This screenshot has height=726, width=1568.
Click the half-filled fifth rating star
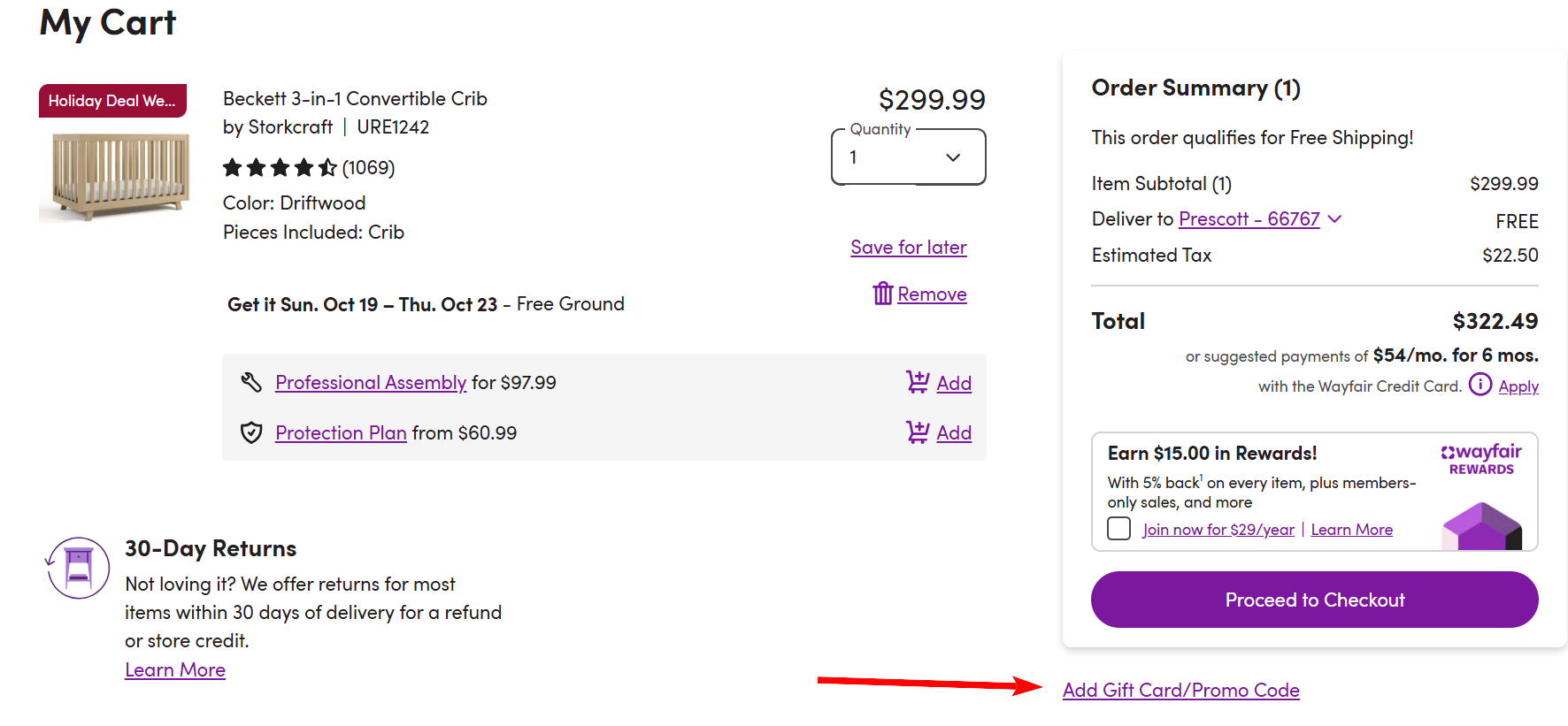[325, 166]
